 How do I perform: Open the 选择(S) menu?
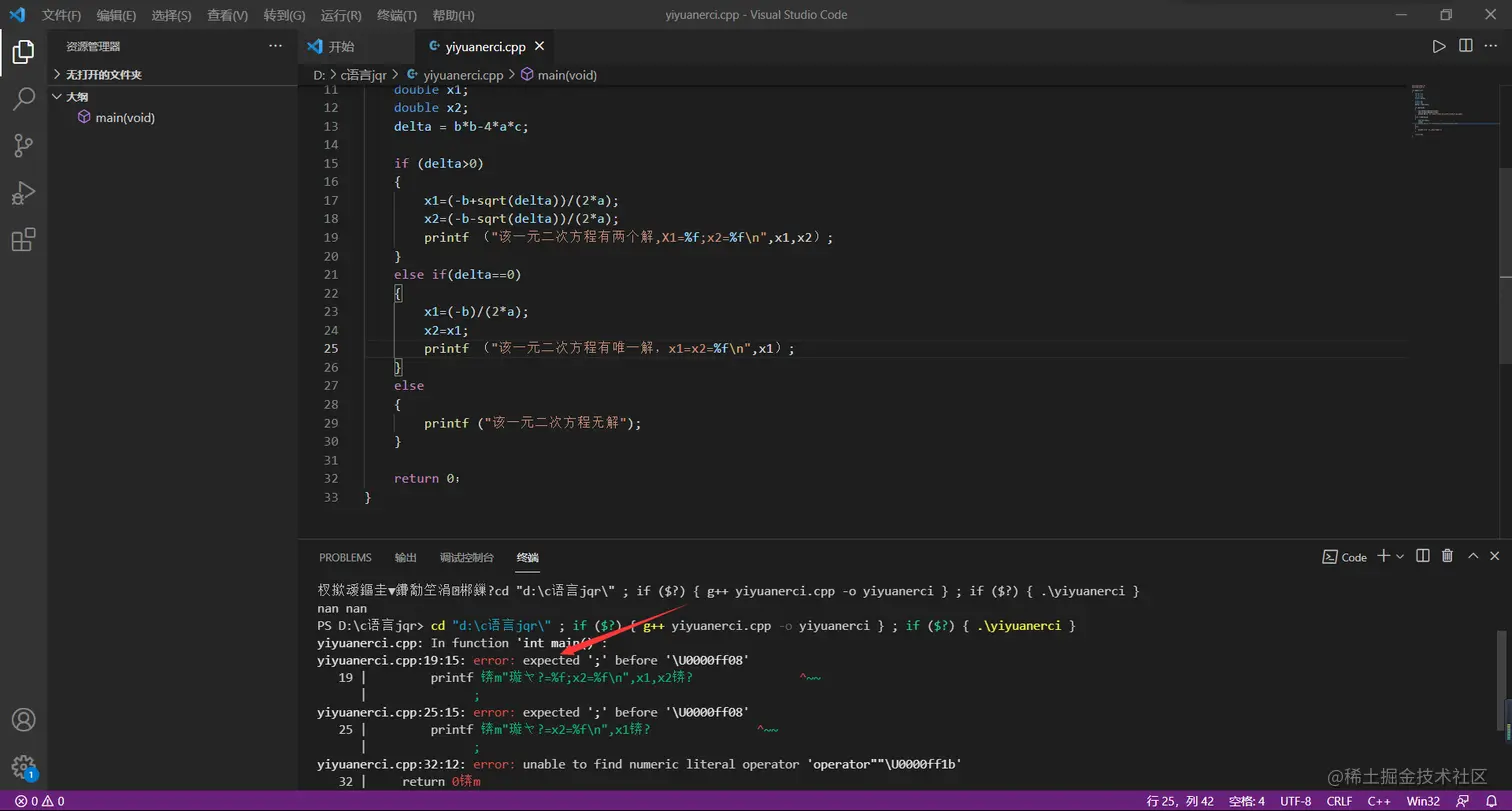[x=172, y=15]
